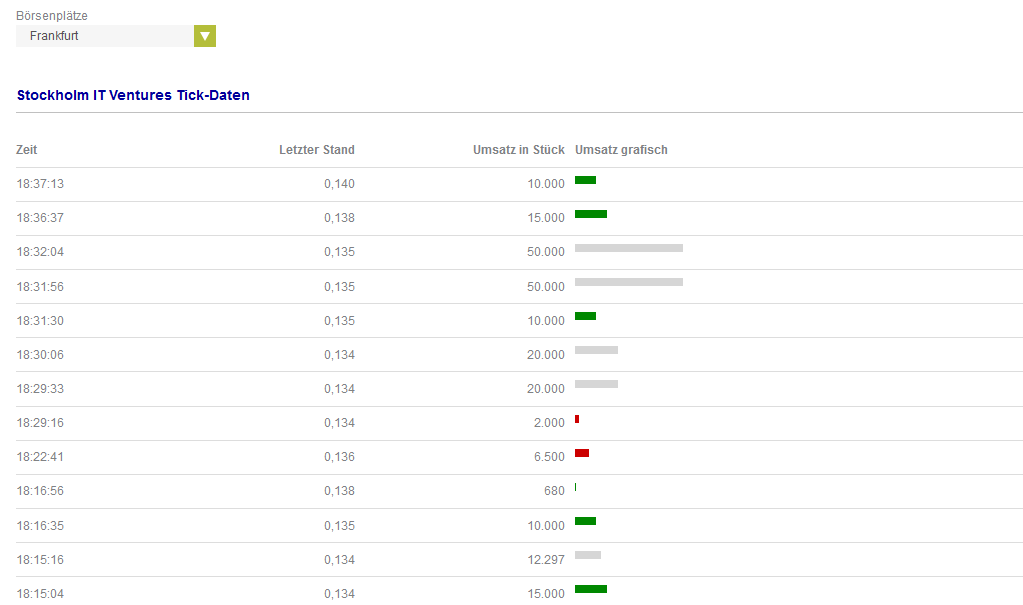Click the Zeit column header
Viewport: 1023px width, 605px height.
[27, 149]
